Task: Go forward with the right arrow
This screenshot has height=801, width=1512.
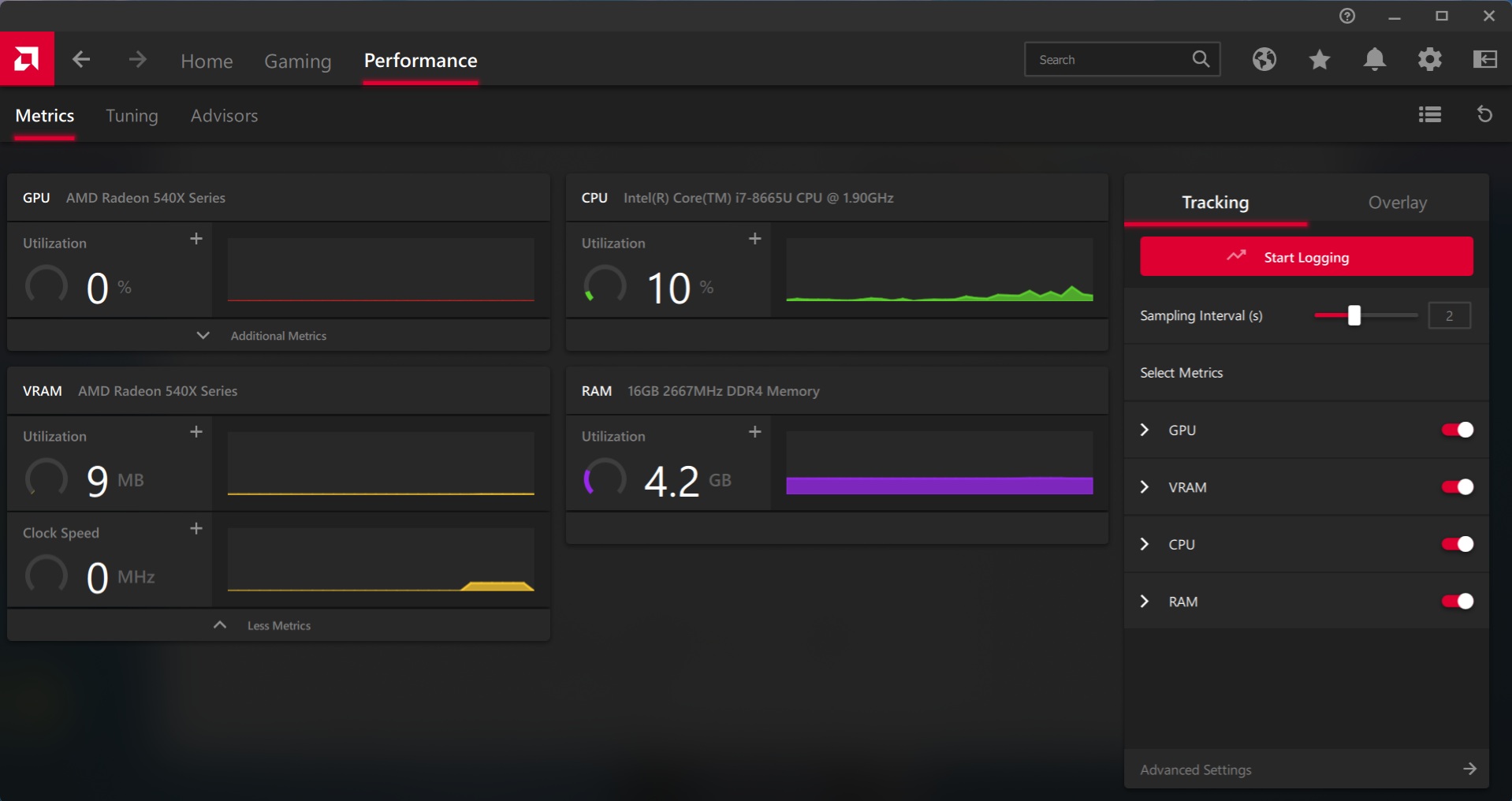Action: 138,59
